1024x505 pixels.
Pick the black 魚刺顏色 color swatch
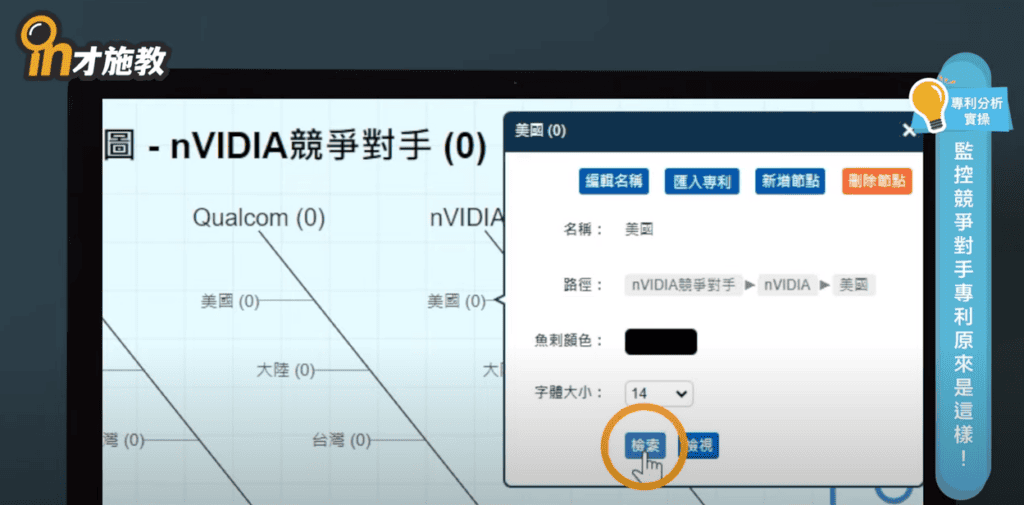[x=660, y=341]
